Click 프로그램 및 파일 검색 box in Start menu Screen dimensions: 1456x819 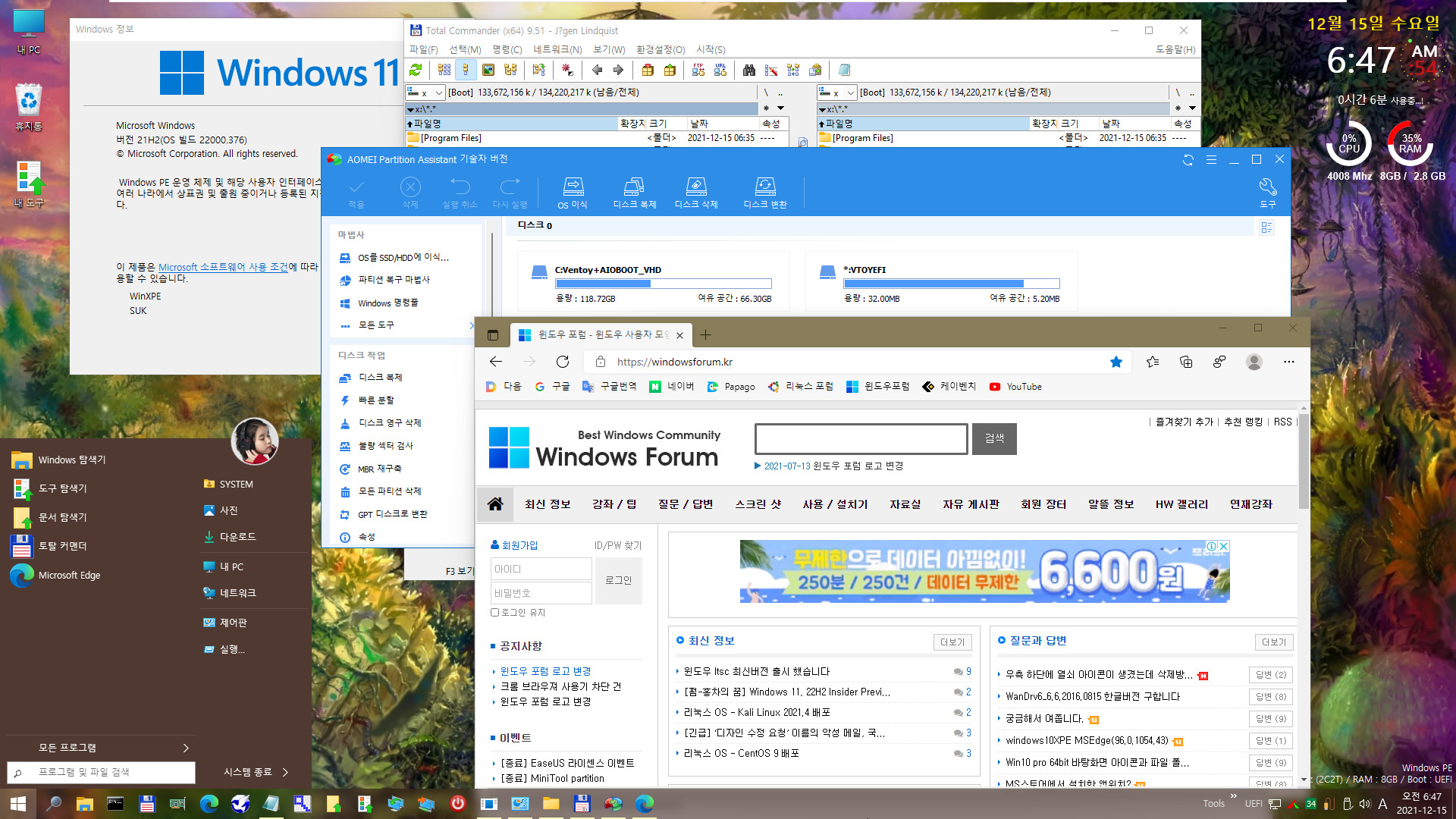coord(101,772)
